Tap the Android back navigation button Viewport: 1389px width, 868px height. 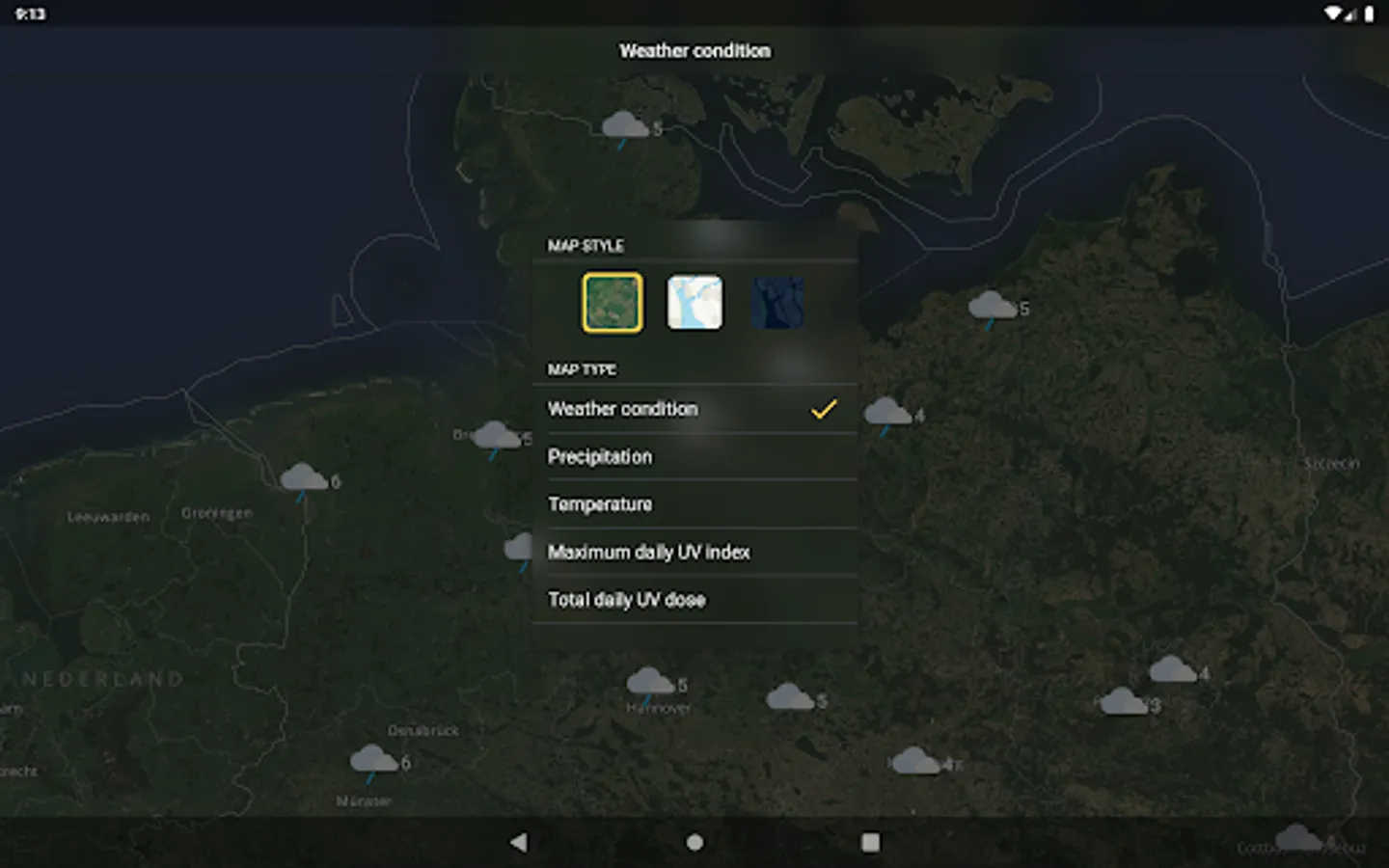tap(519, 842)
